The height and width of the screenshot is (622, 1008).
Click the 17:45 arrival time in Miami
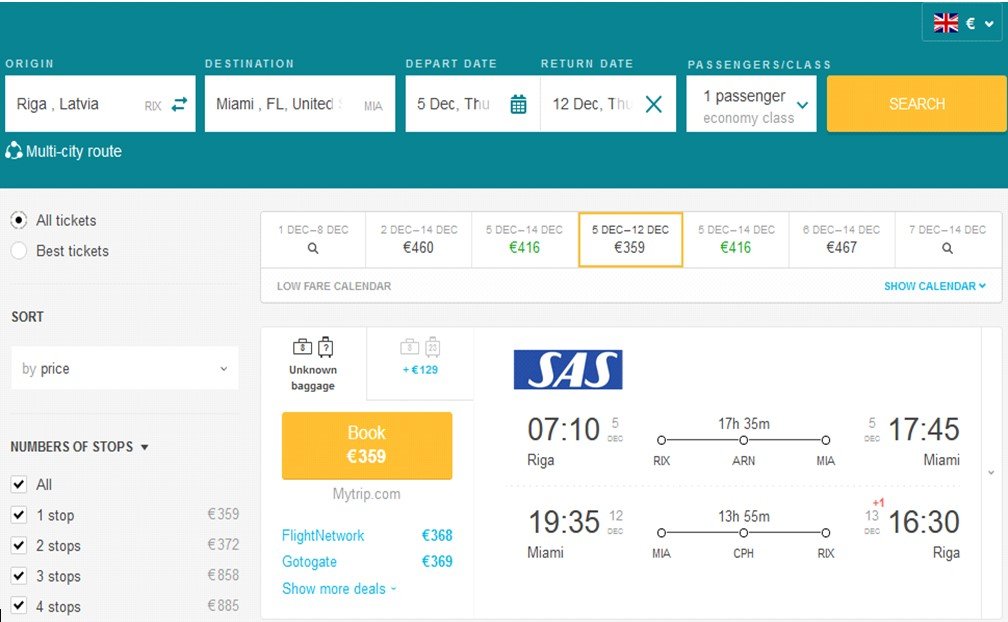click(x=924, y=429)
